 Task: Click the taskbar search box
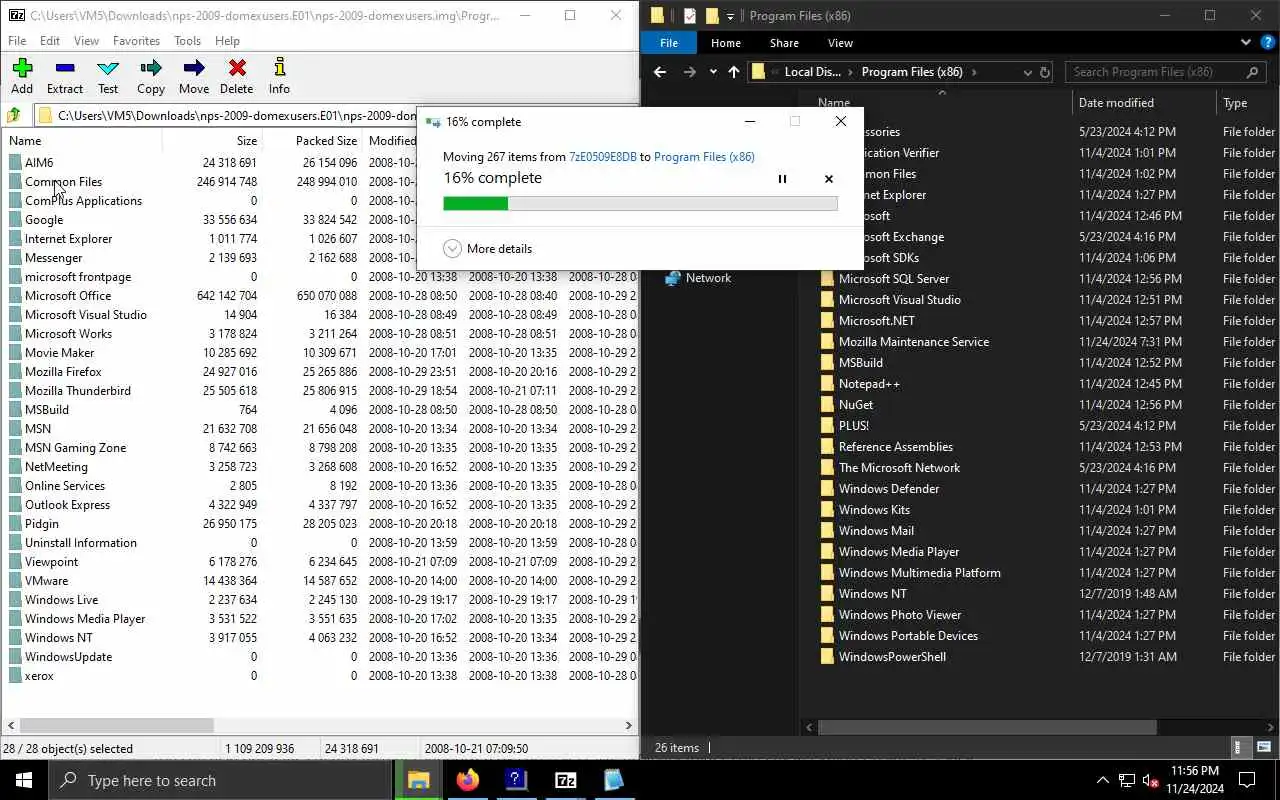click(220, 780)
